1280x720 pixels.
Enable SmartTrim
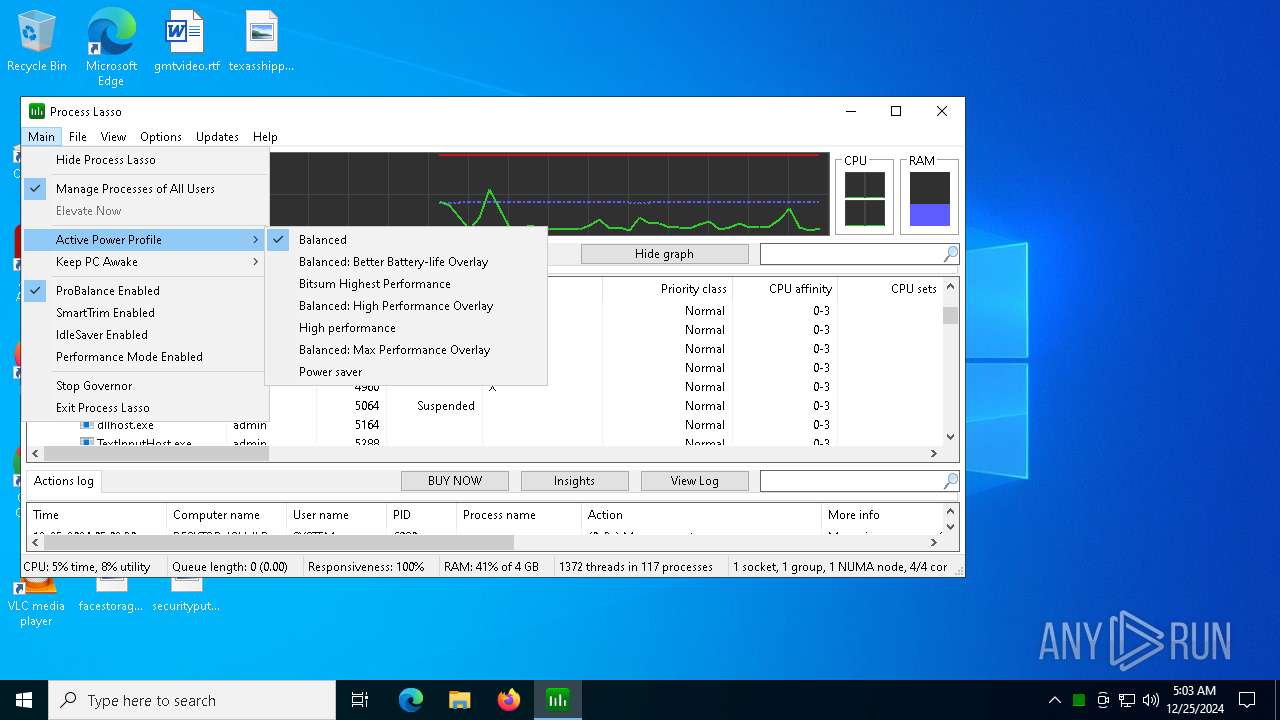point(146,313)
